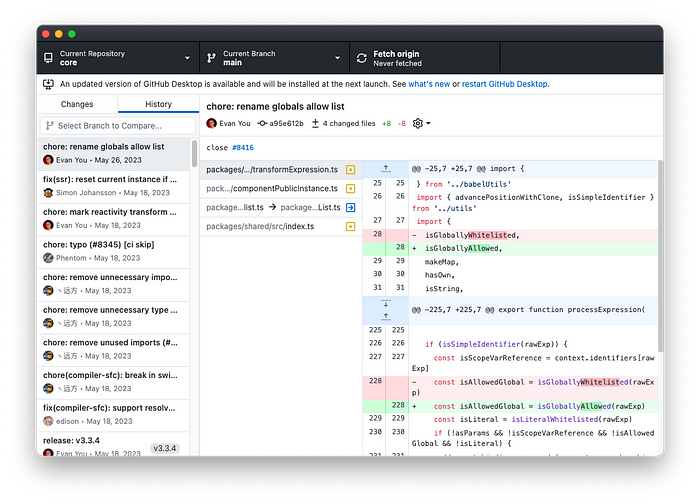Image resolution: width=700 pixels, height=504 pixels.
Task: Select the release: v3.3.4 commit
Action: [x=114, y=444]
